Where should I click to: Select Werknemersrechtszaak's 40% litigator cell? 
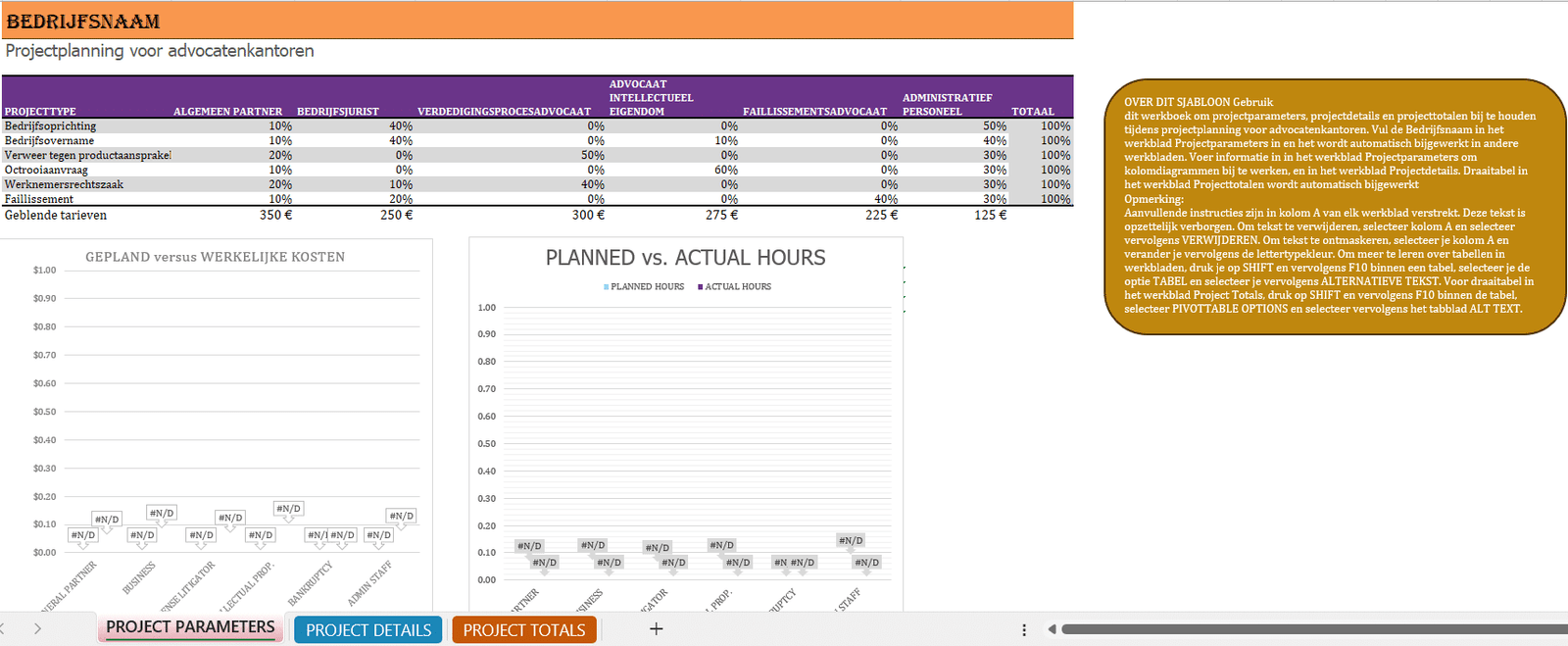tap(592, 184)
